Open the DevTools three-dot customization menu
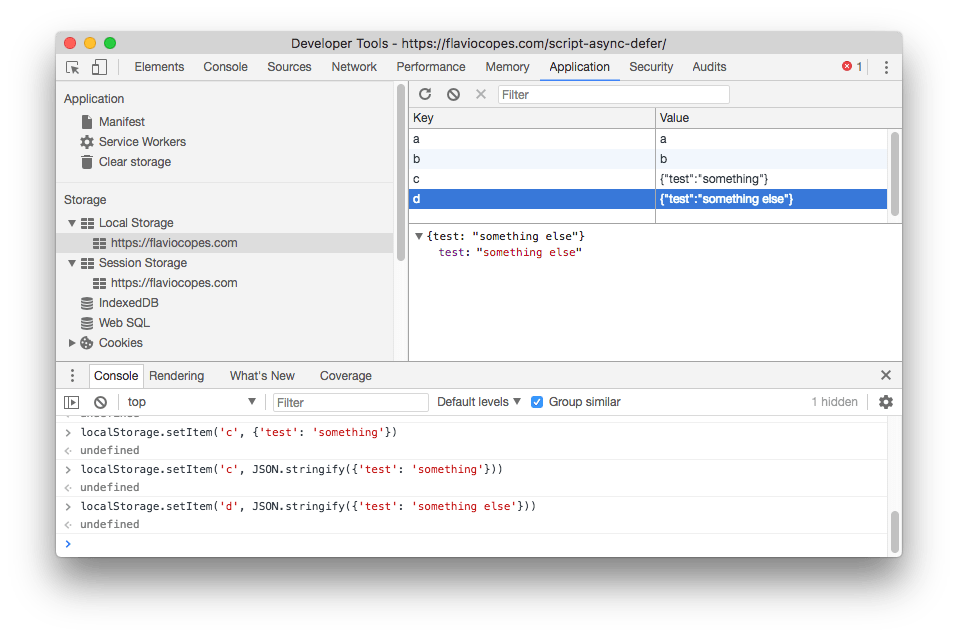Viewport: 958px width, 637px height. (886, 66)
